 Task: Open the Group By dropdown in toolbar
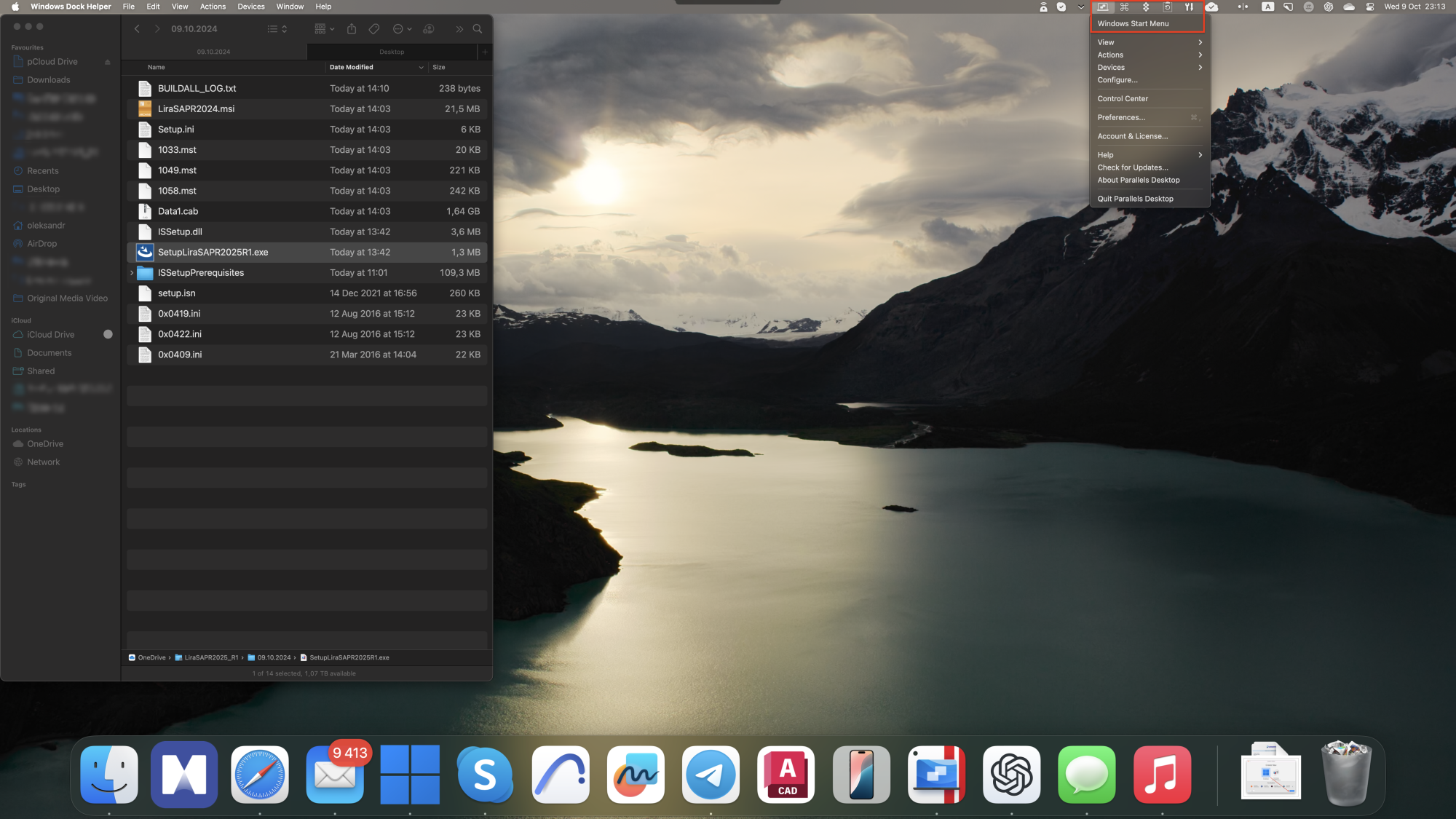324,29
